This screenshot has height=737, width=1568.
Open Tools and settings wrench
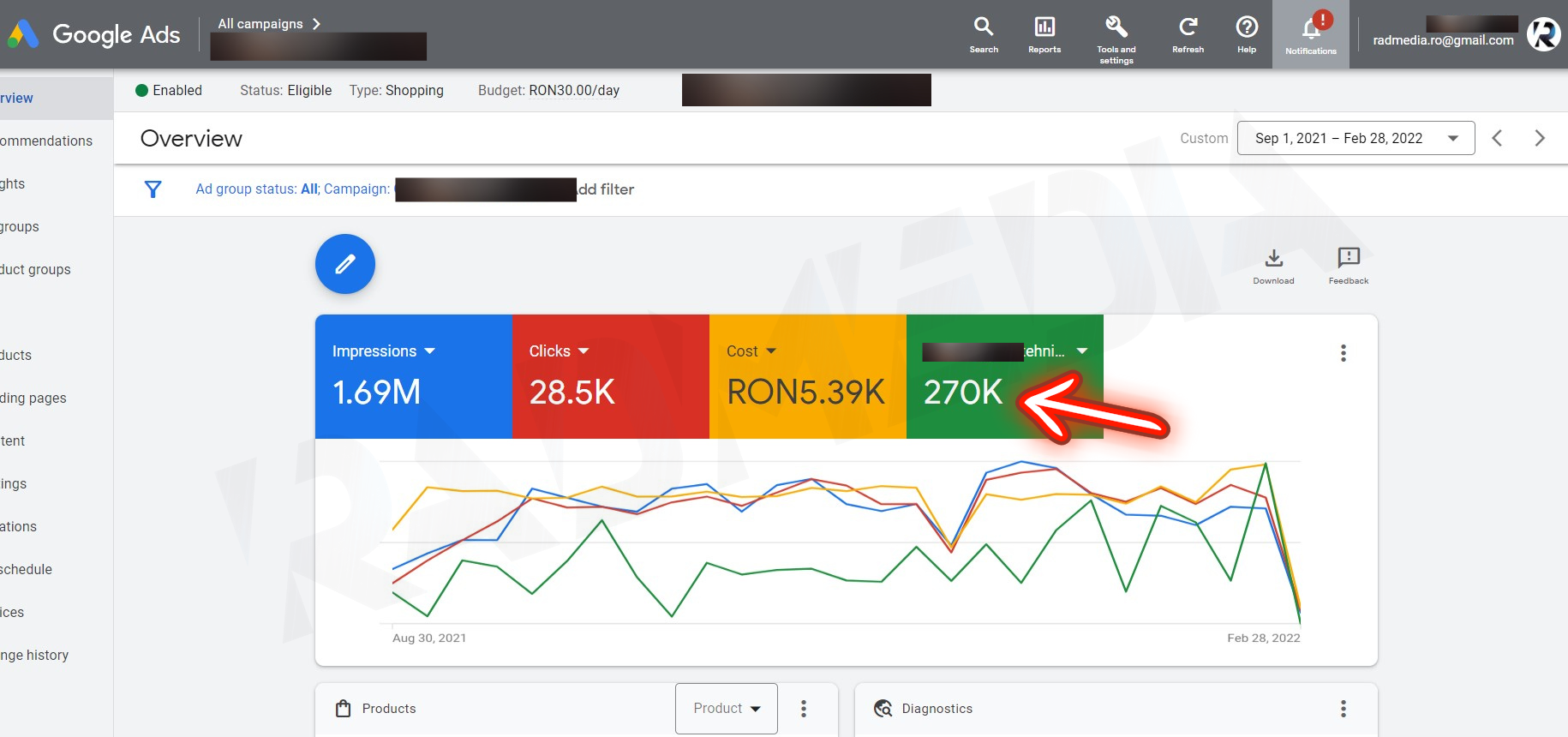[1116, 36]
